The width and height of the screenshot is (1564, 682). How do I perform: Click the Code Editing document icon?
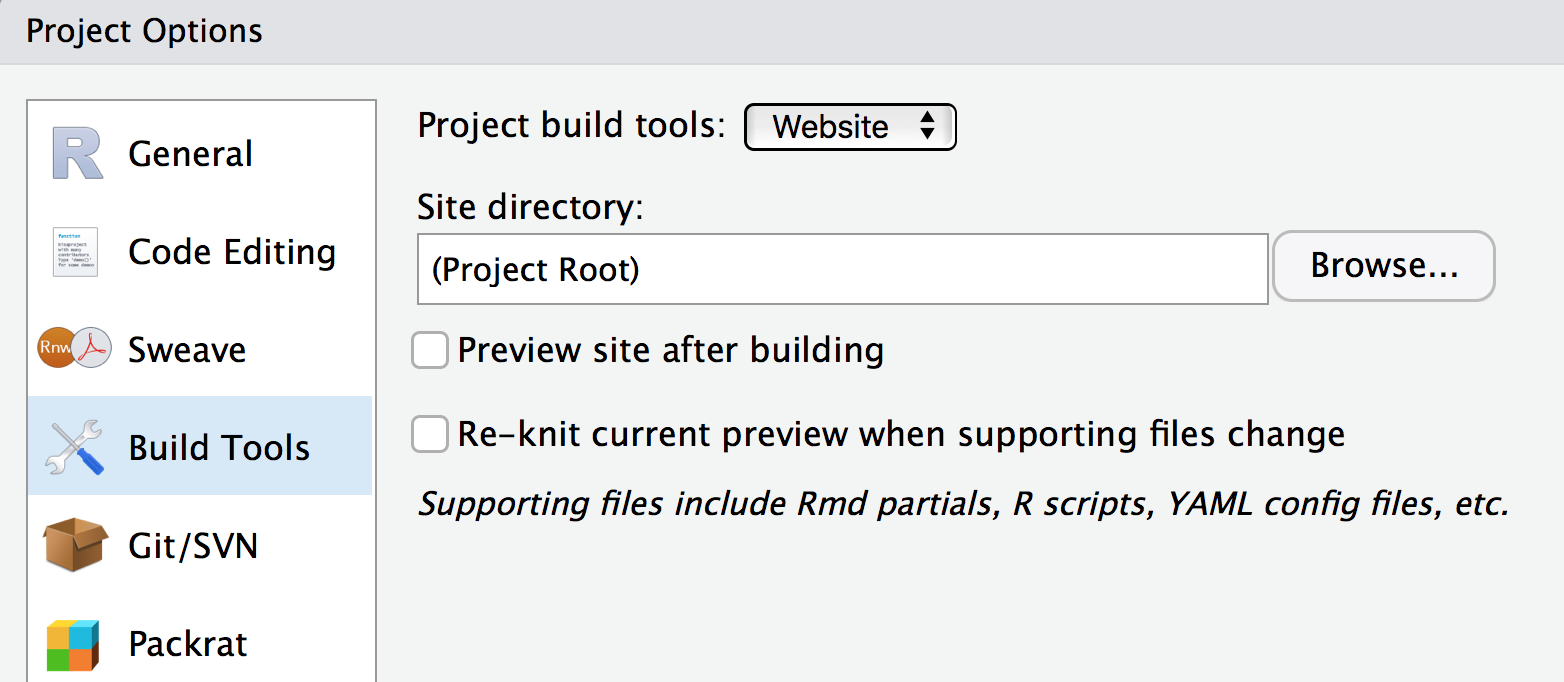click(x=75, y=252)
